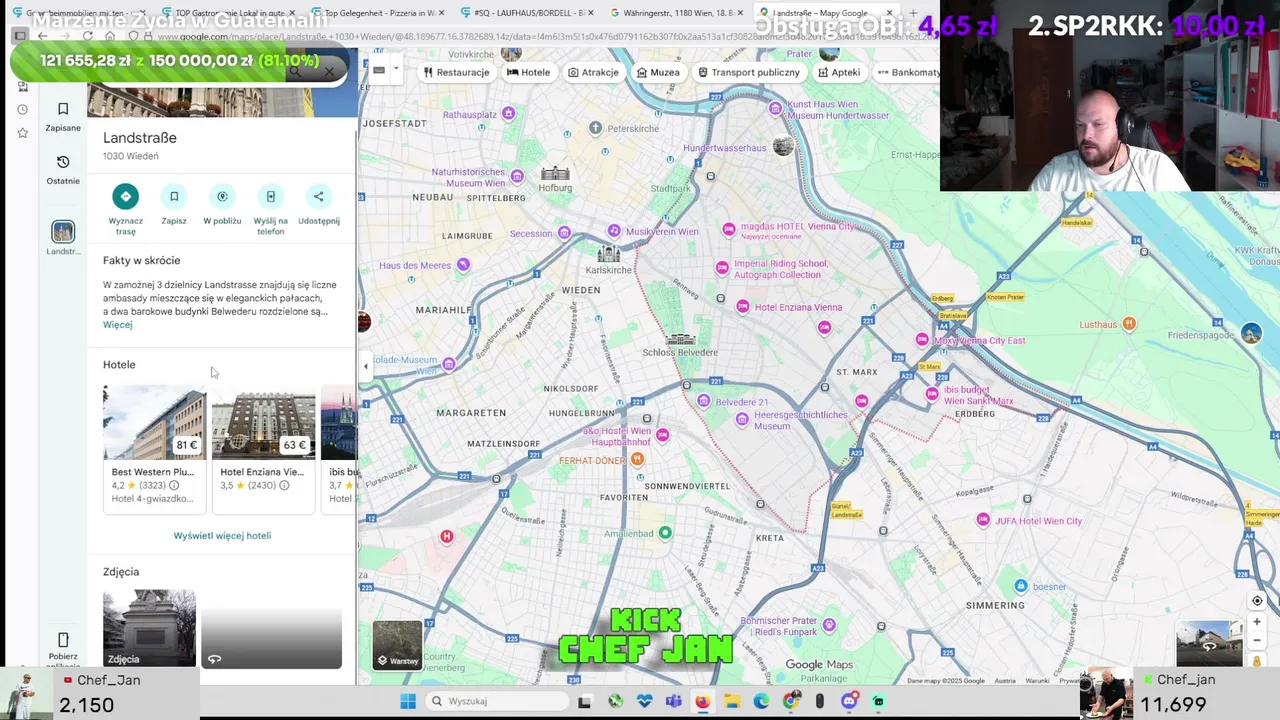1280x720 pixels.
Task: Select the boesner shop pin
Action: tap(1021, 586)
